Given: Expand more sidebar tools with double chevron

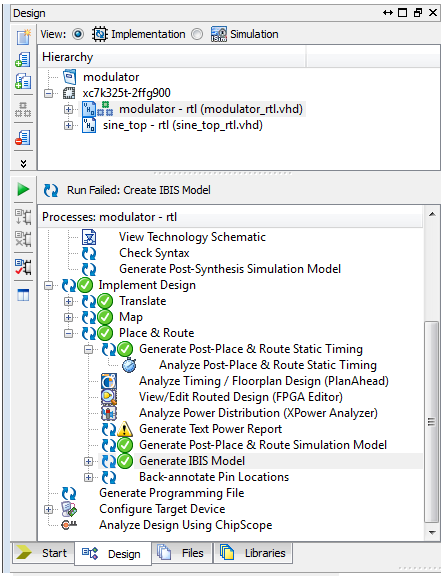Looking at the screenshot, I should click(x=24, y=163).
